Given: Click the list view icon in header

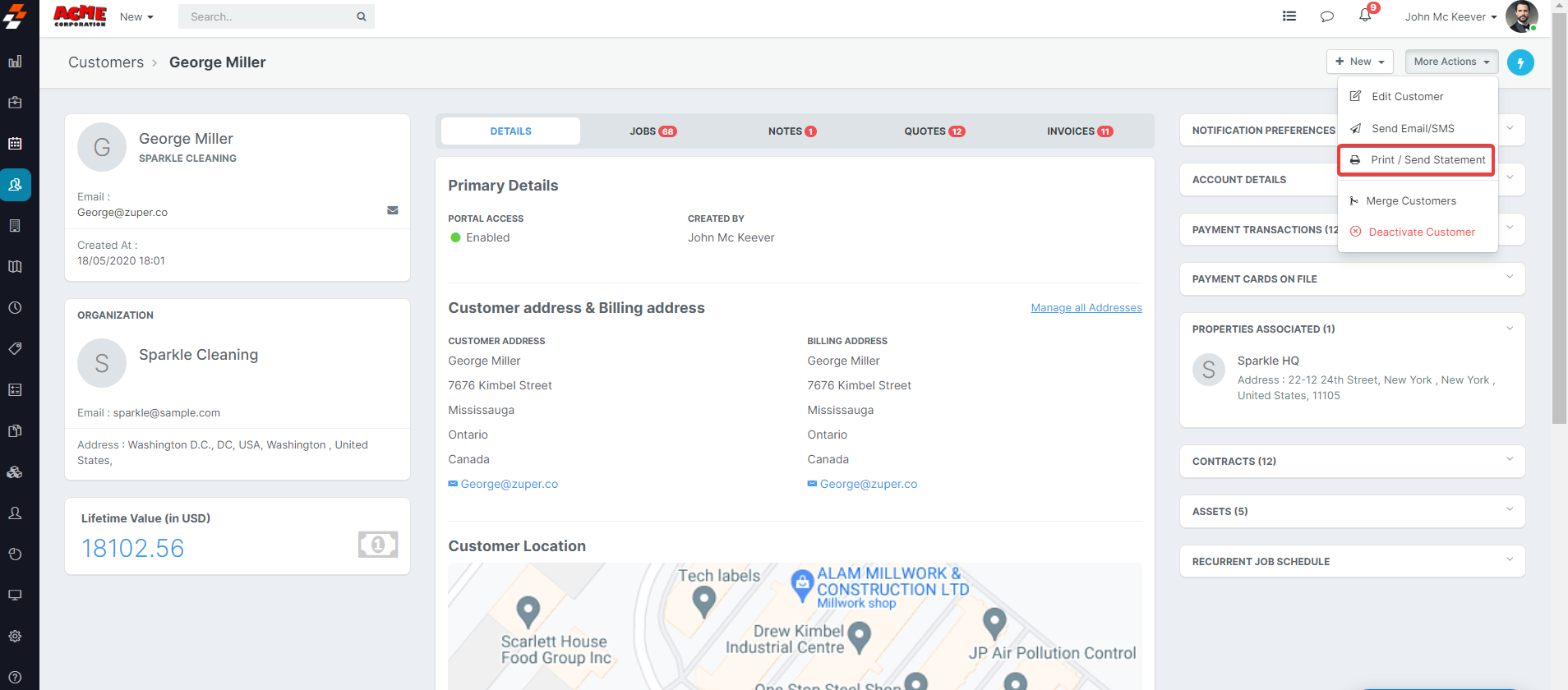Looking at the screenshot, I should pyautogui.click(x=1289, y=16).
